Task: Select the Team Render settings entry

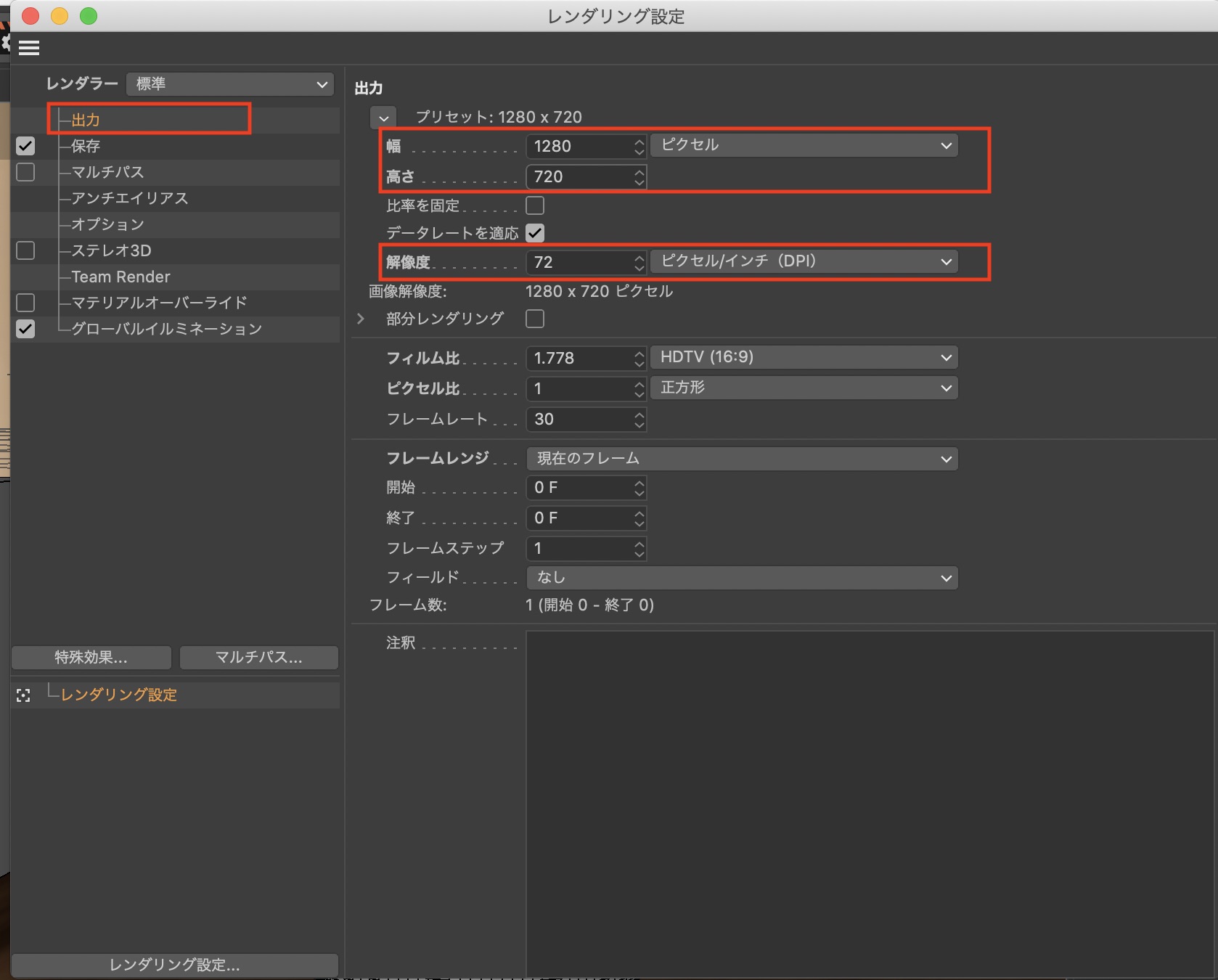Action: (120, 277)
